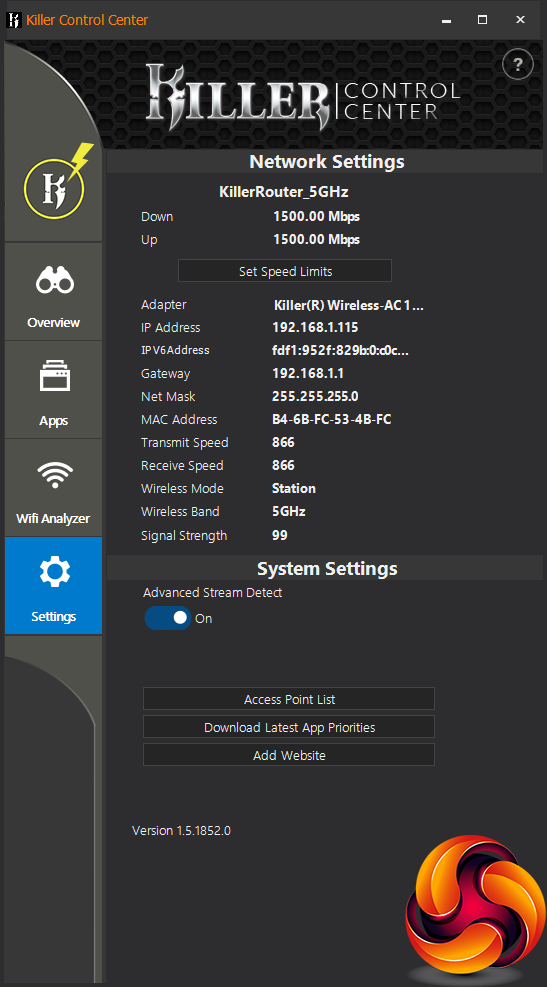Click the Adapter name Killer(R) Wireless-AC
The height and width of the screenshot is (987, 547).
(349, 306)
